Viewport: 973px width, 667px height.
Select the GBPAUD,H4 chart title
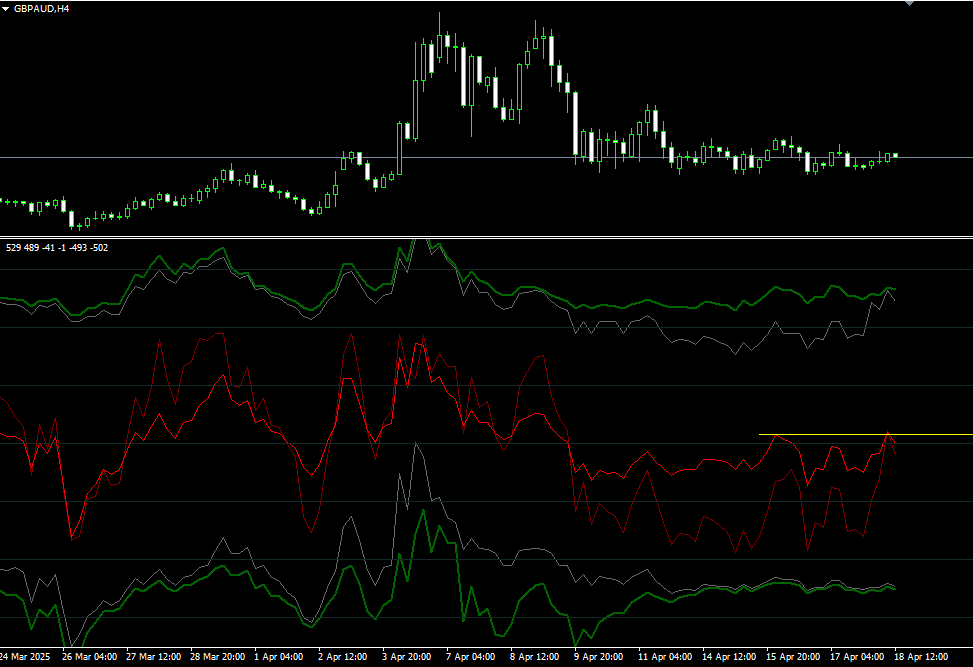tap(42, 9)
